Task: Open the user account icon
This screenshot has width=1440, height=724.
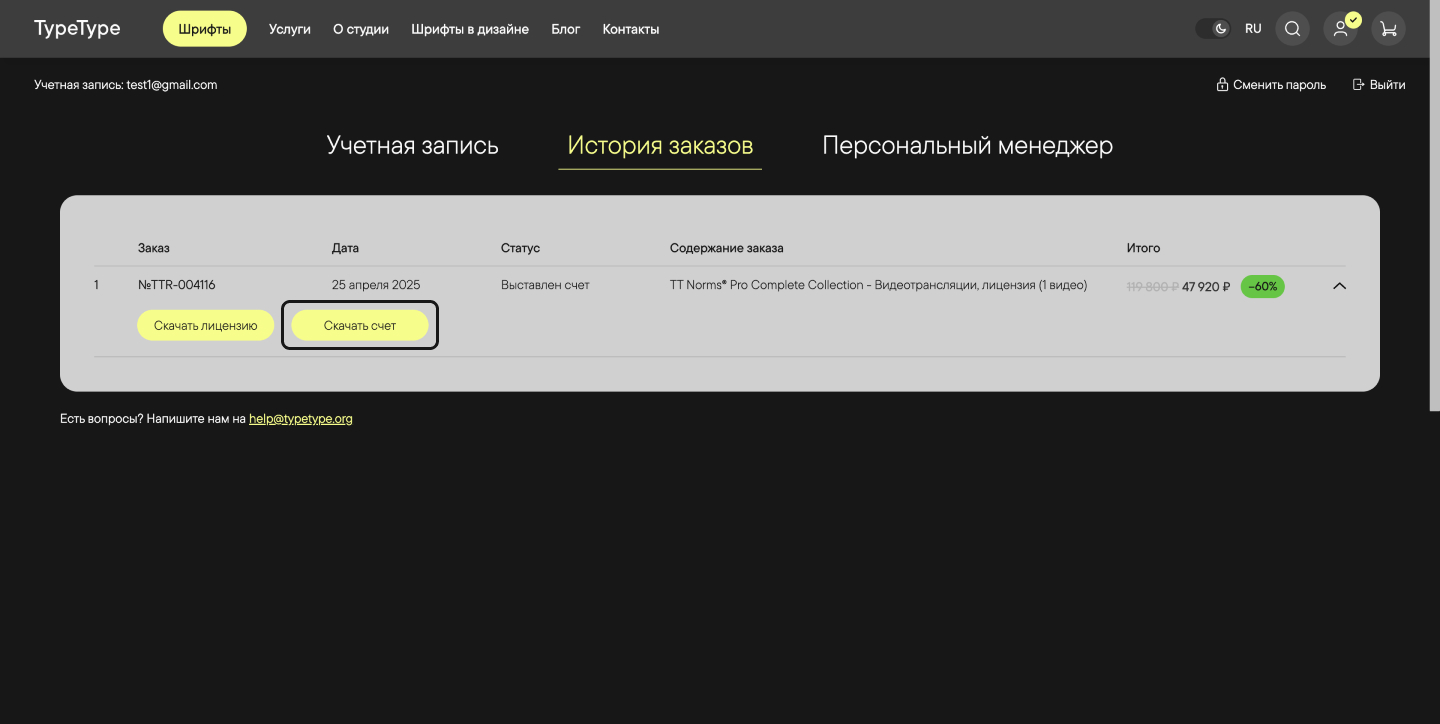Action: tap(1340, 29)
